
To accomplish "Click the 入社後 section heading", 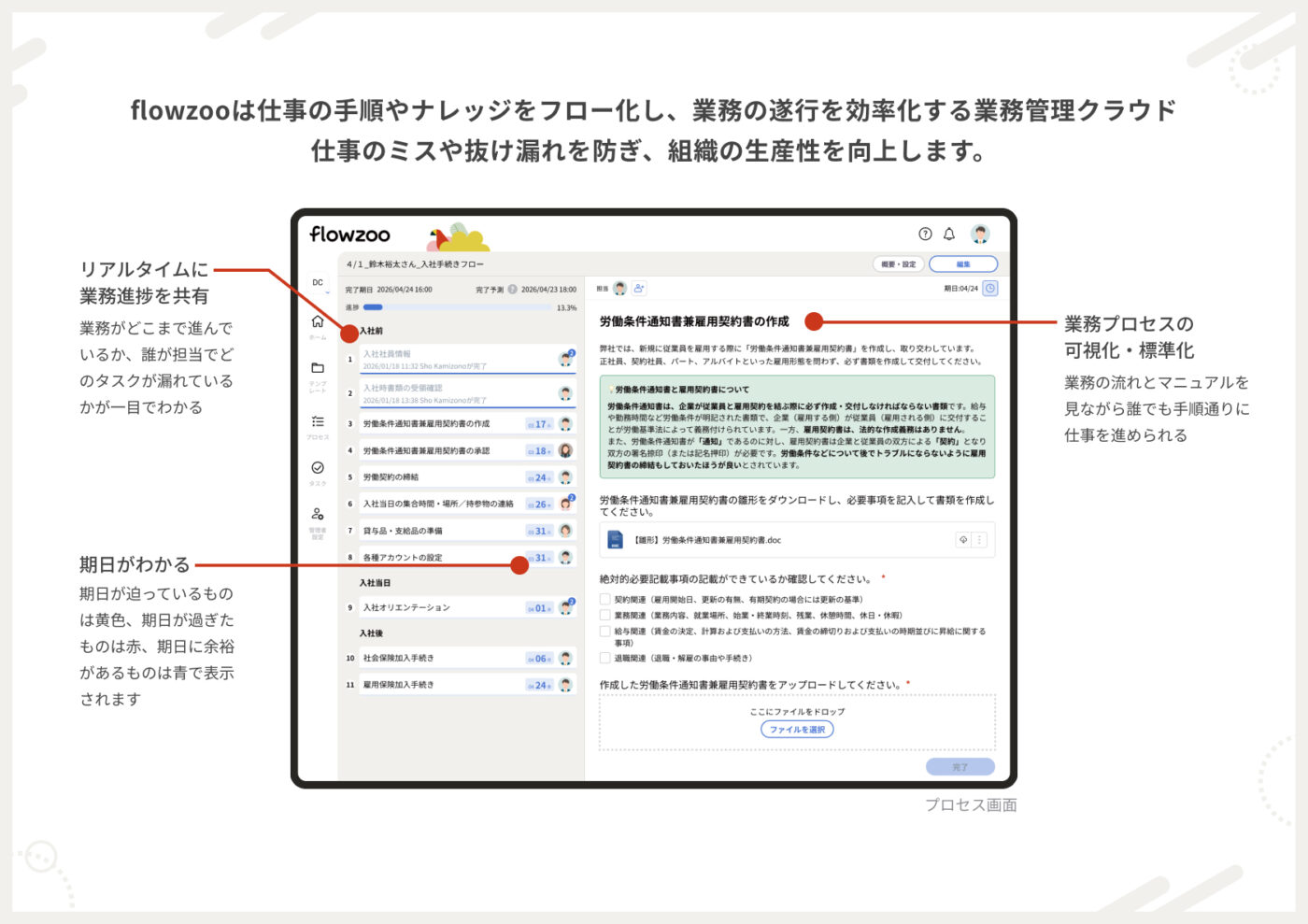I will [371, 633].
